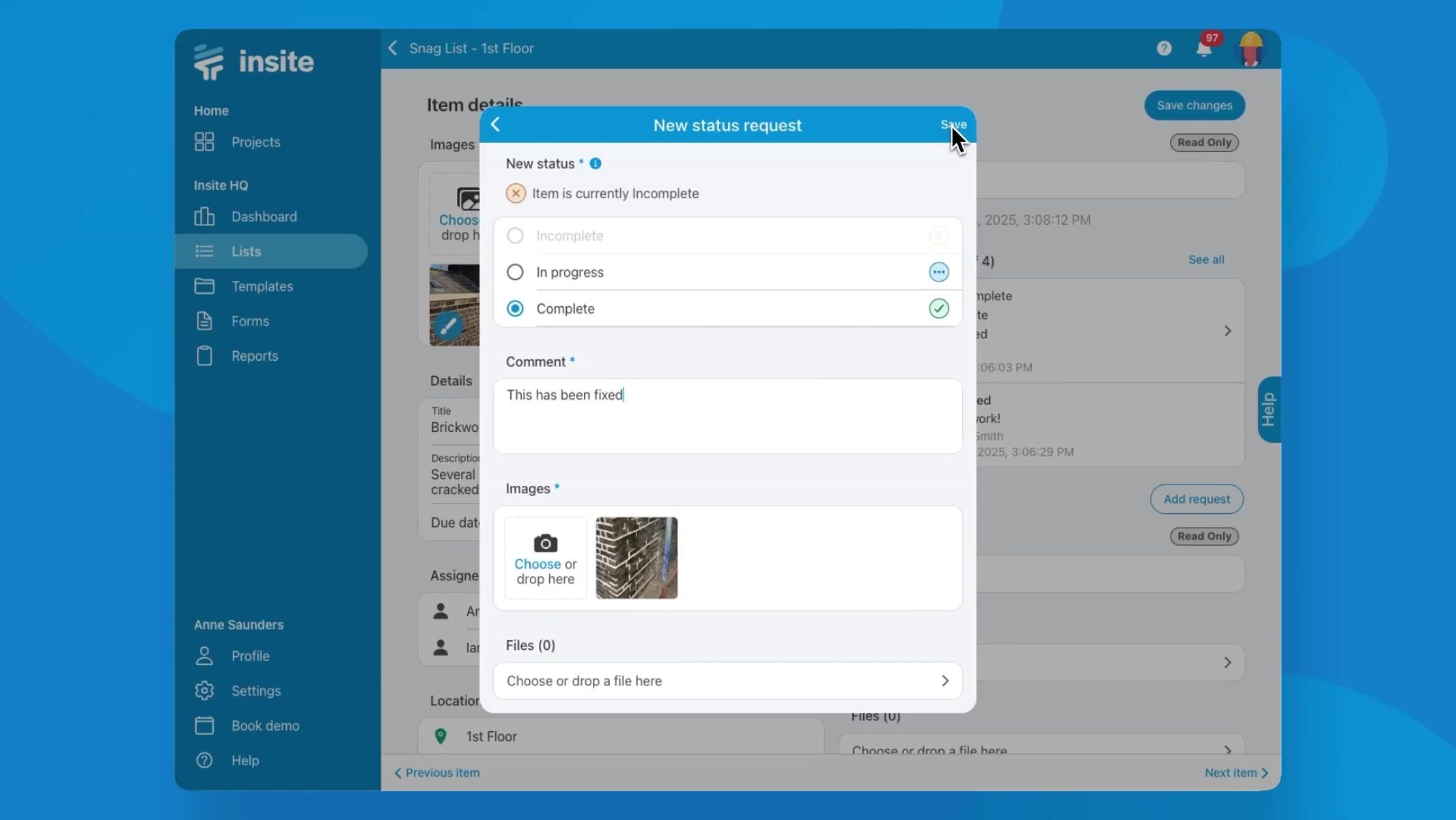
Task: Open Dashboard in the sidebar
Action: click(264, 217)
